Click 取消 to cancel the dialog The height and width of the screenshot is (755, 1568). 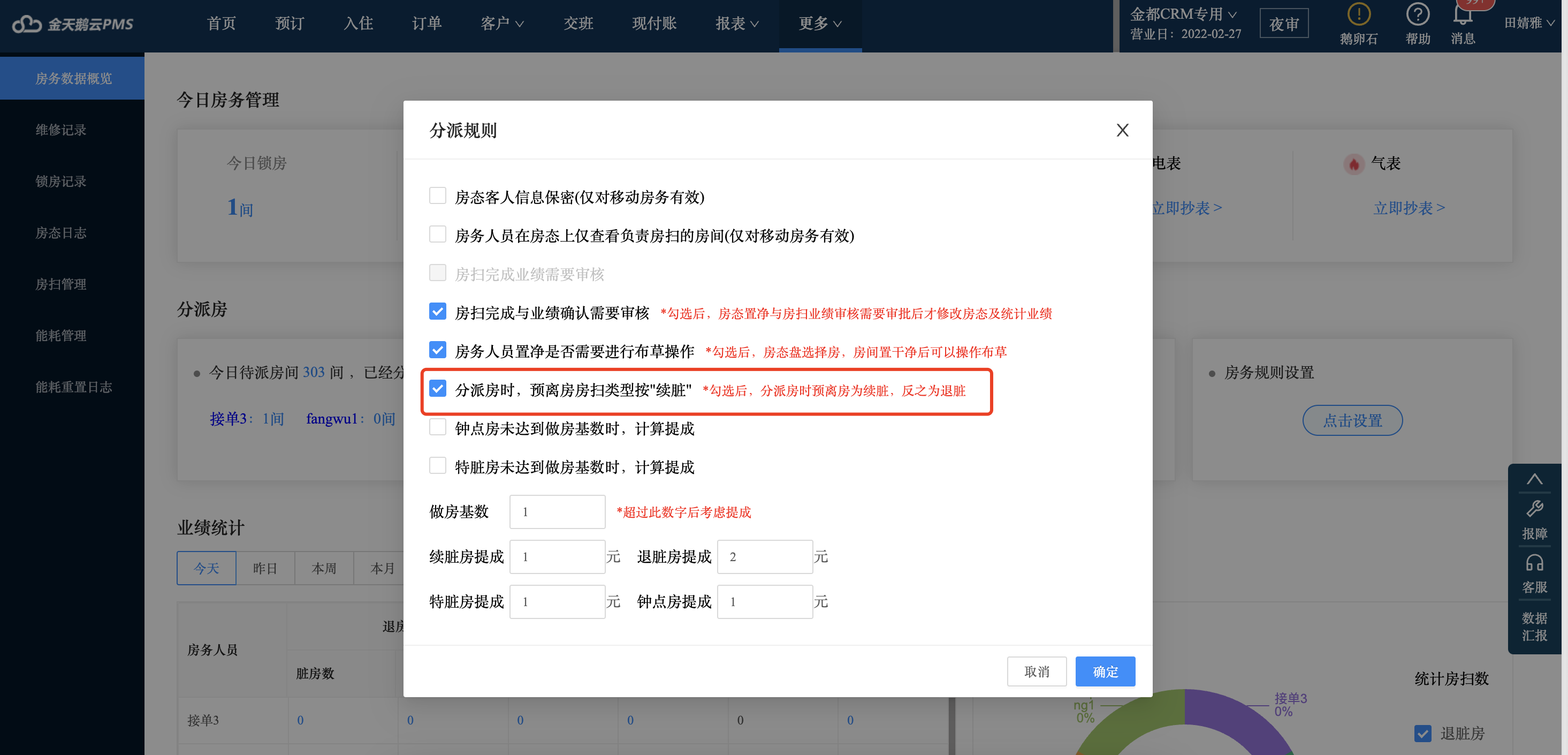1037,671
